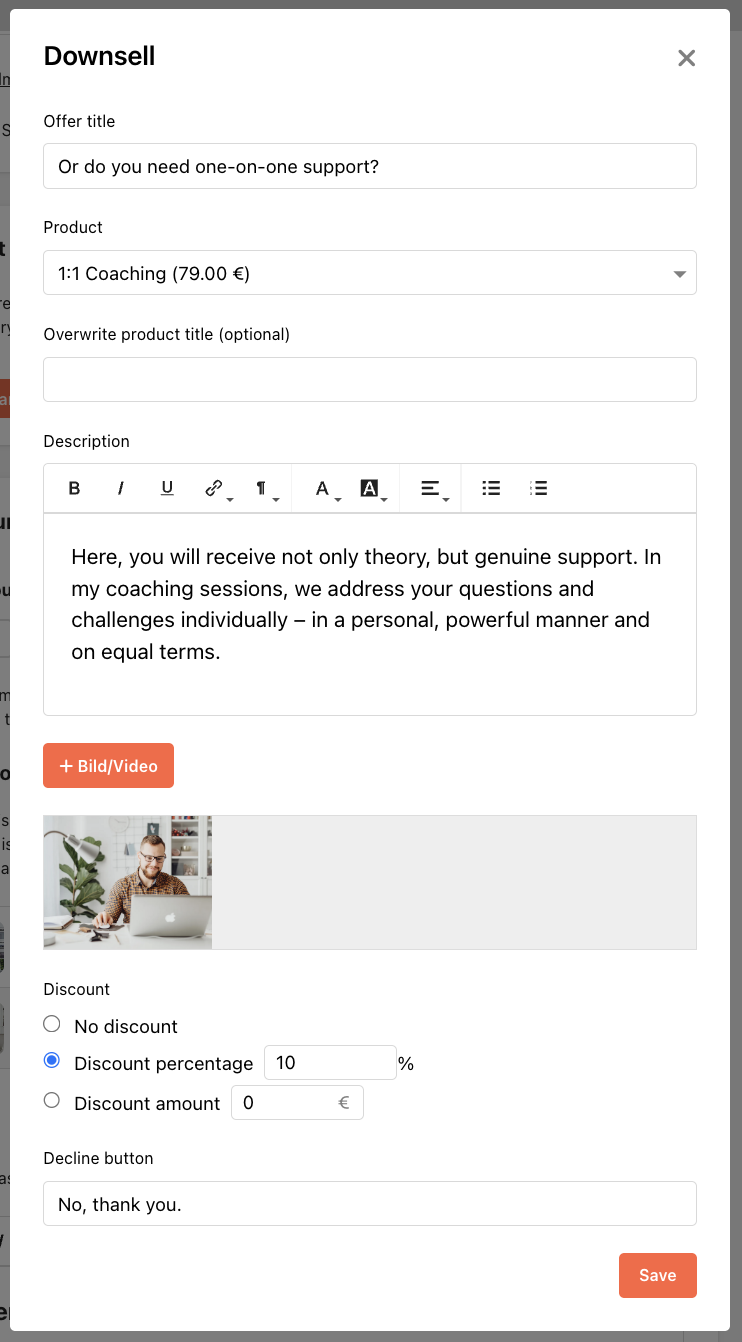Viewport: 742px width, 1342px height.
Task: Add media with the Bild/Video button
Action: pos(108,765)
